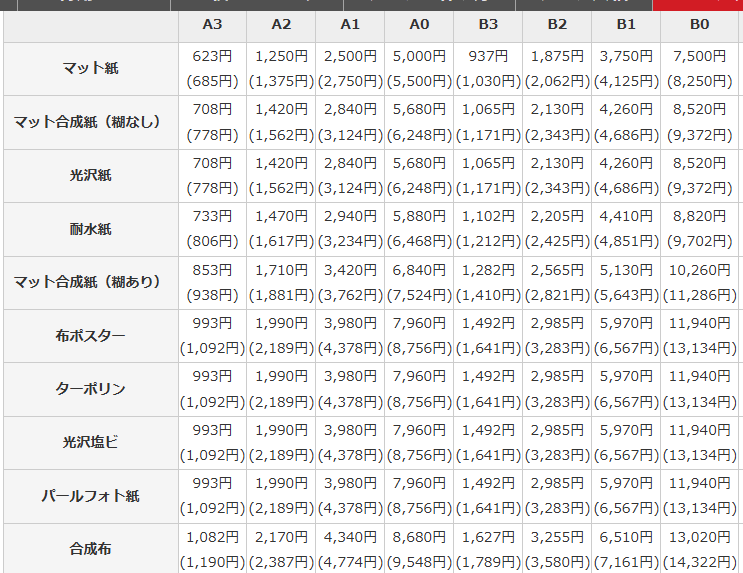Click the パールフォト紙 row header
This screenshot has width=743, height=573.
91,496
